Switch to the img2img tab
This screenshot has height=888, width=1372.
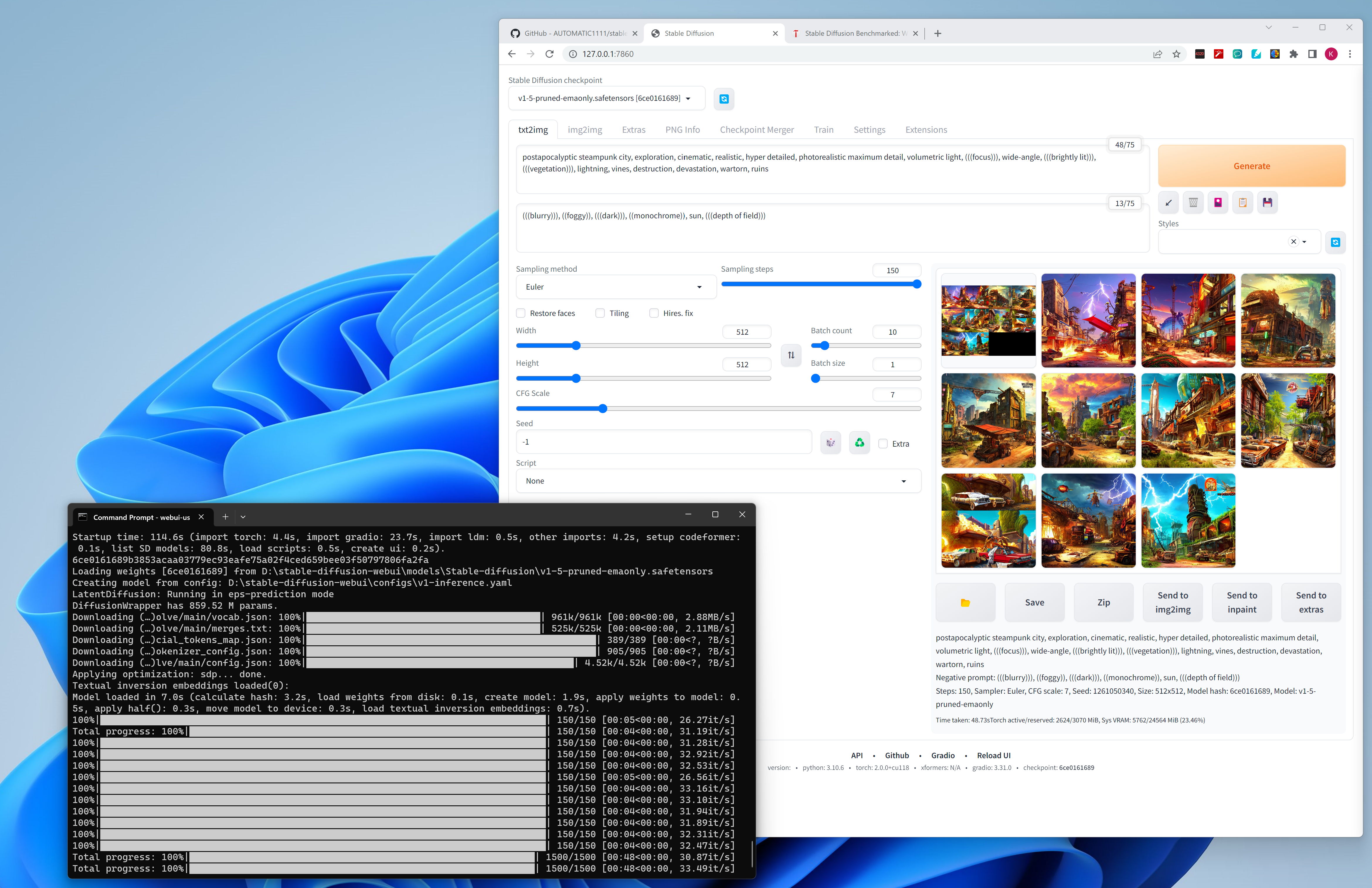pyautogui.click(x=585, y=130)
